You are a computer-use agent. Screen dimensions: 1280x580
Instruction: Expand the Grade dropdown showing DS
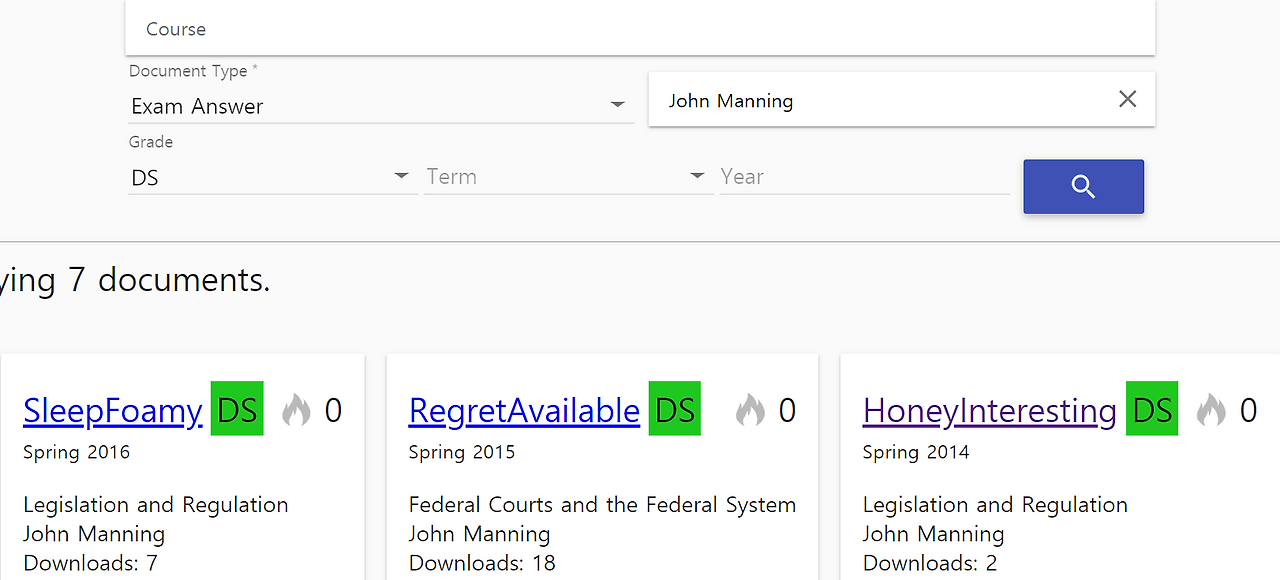[x=271, y=177]
